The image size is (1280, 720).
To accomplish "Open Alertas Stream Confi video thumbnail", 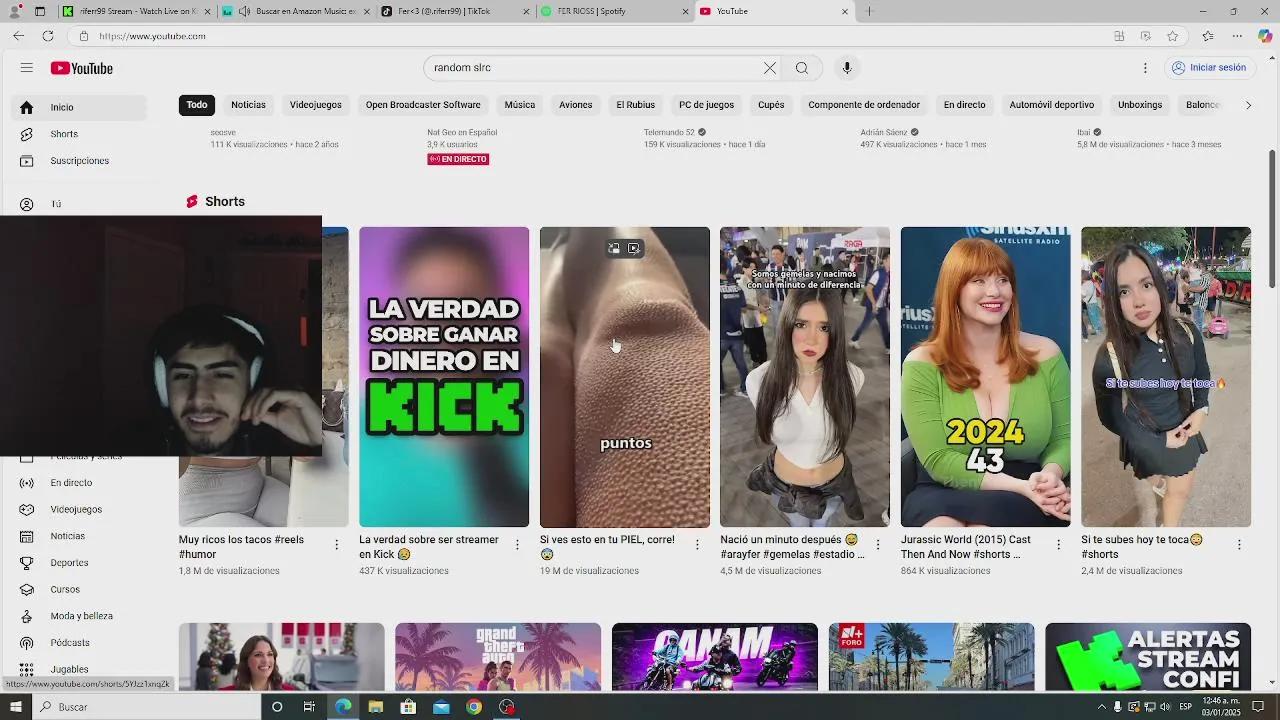I will [x=1148, y=657].
